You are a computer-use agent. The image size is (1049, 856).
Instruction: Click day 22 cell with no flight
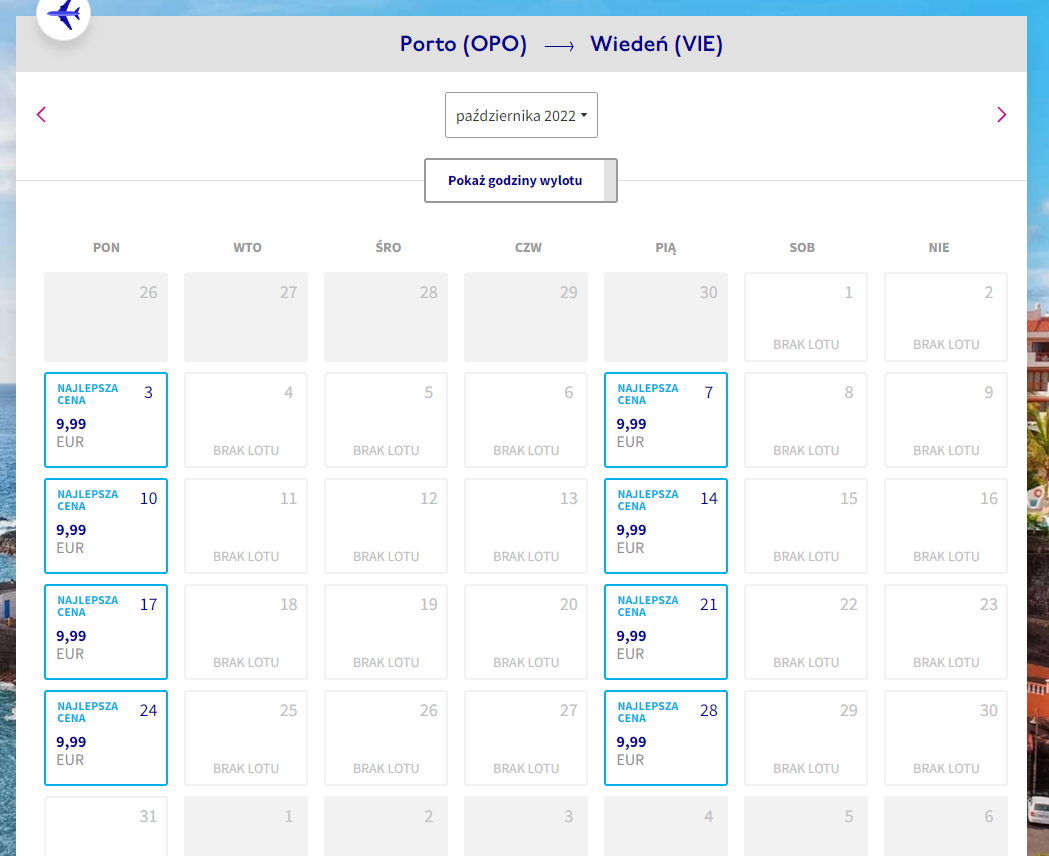pyautogui.click(x=805, y=631)
